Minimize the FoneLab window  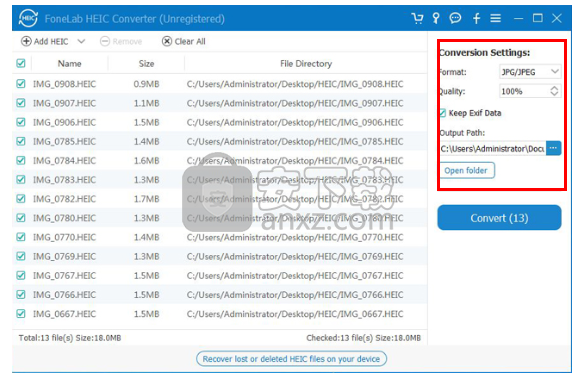(x=519, y=18)
